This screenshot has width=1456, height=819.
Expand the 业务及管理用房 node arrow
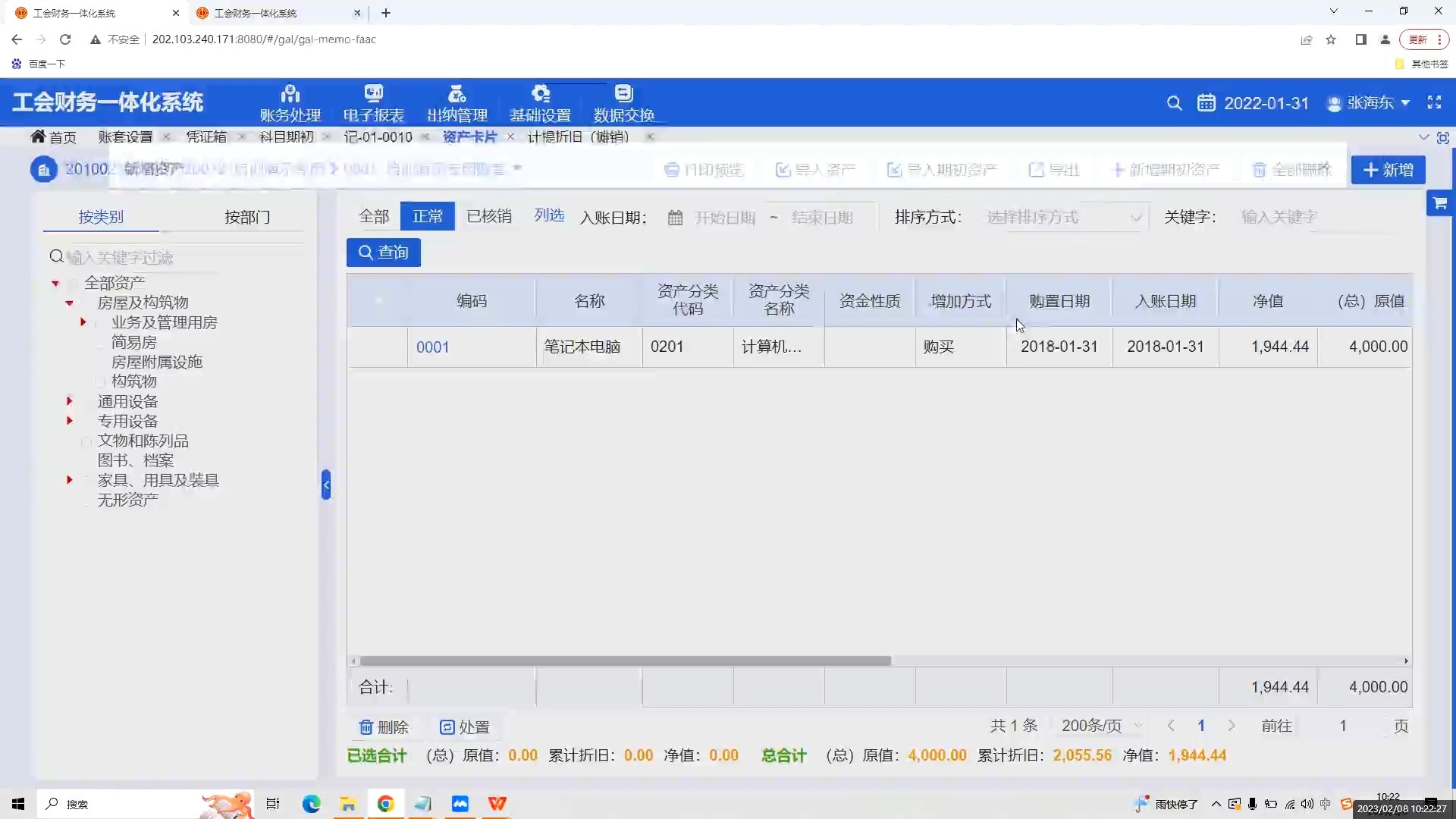83,322
